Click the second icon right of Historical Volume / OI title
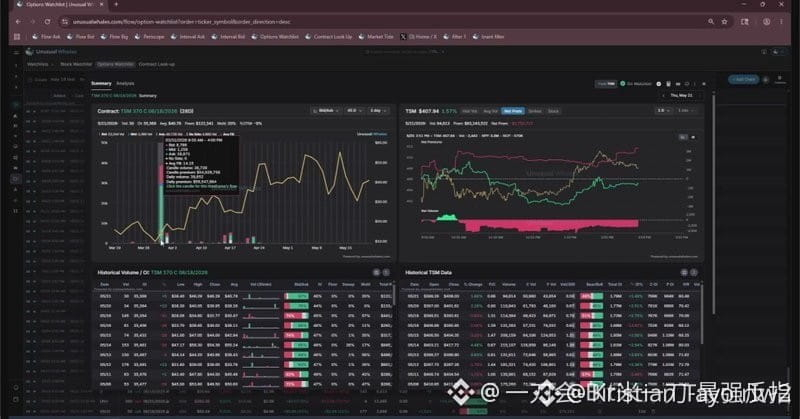800x419 pixels. coord(386,273)
